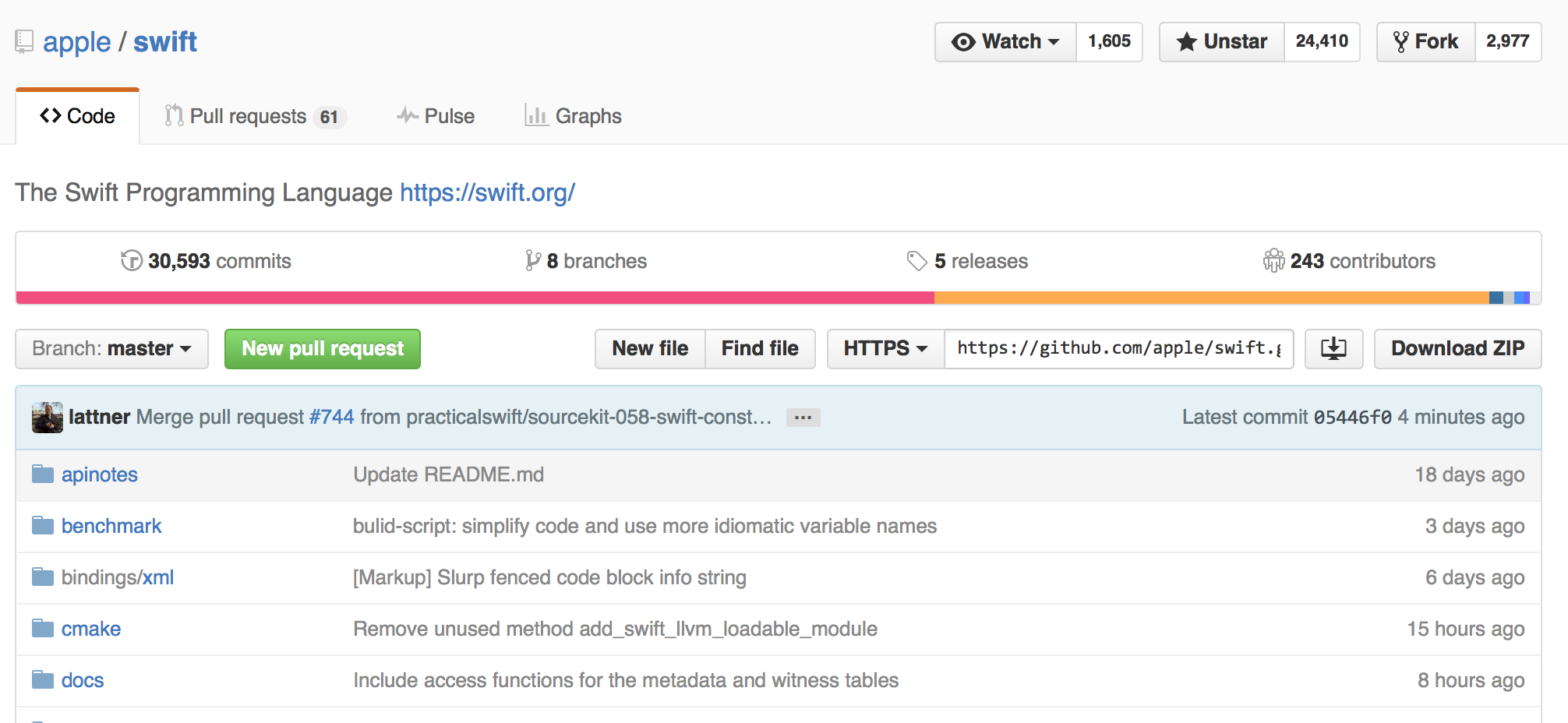View the 30,593 commits
Viewport: 1568px width, 723px height.
pos(206,261)
